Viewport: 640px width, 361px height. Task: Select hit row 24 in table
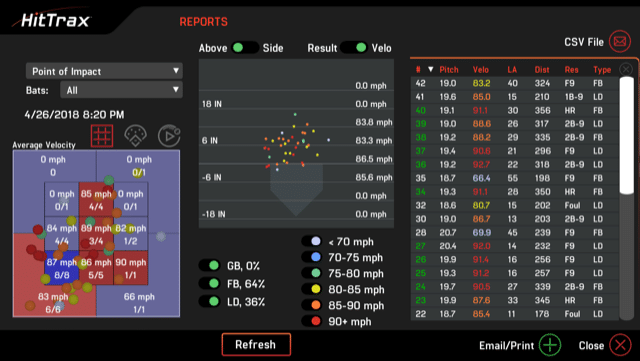[x=514, y=287]
